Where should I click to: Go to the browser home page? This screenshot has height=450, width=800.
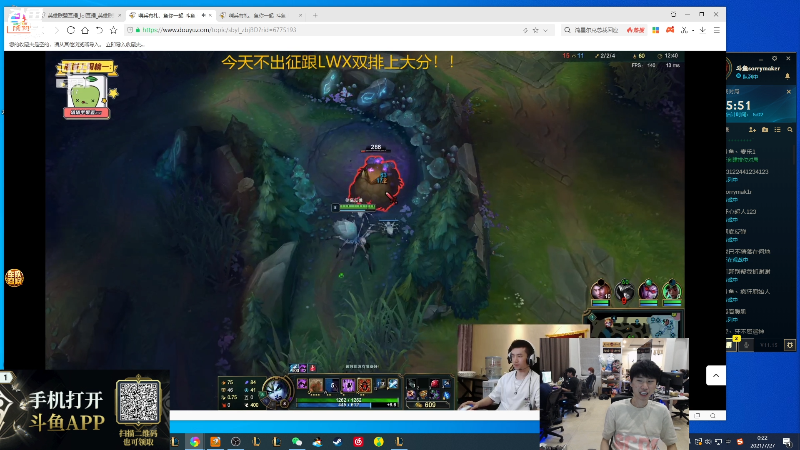coord(85,30)
